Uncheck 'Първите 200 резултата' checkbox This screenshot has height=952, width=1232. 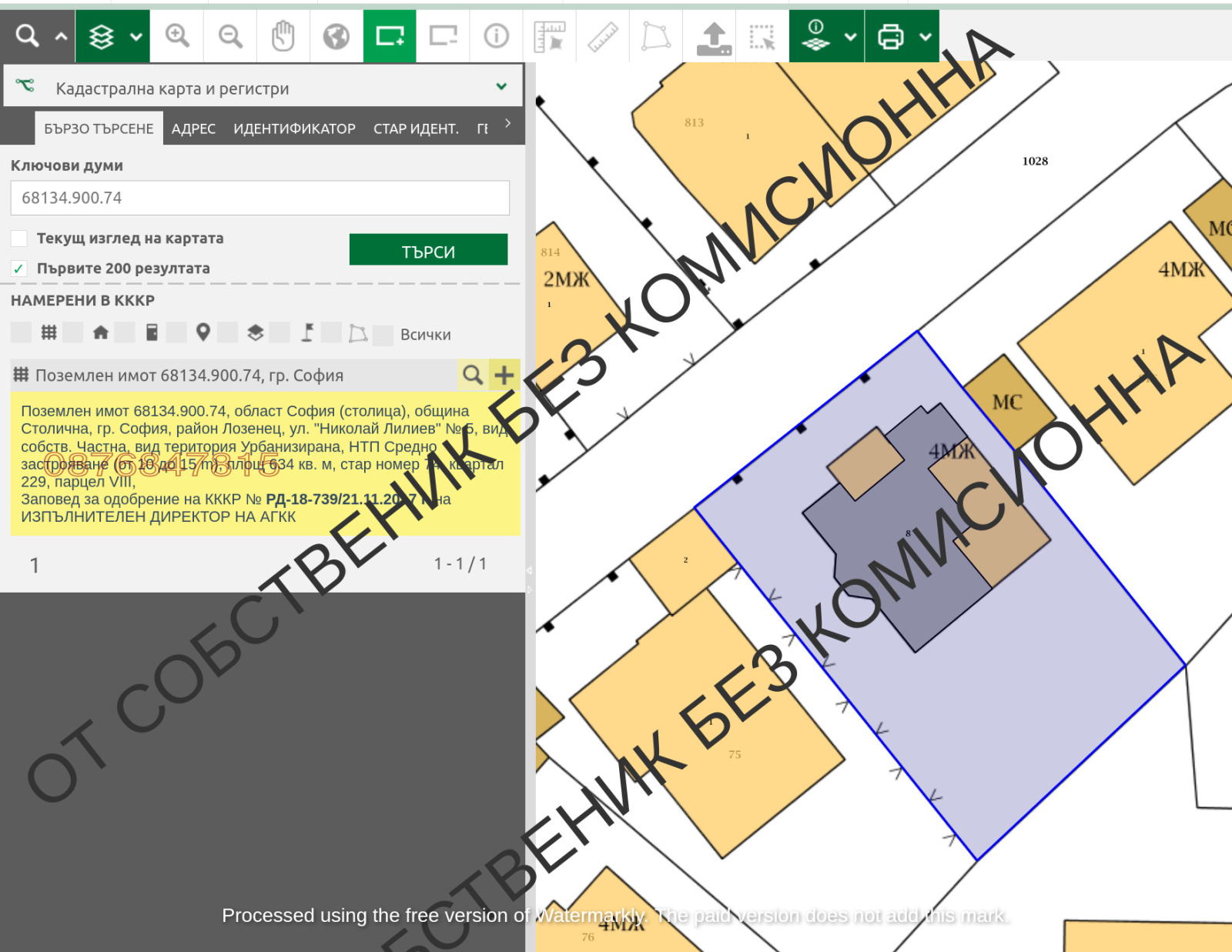(19, 269)
